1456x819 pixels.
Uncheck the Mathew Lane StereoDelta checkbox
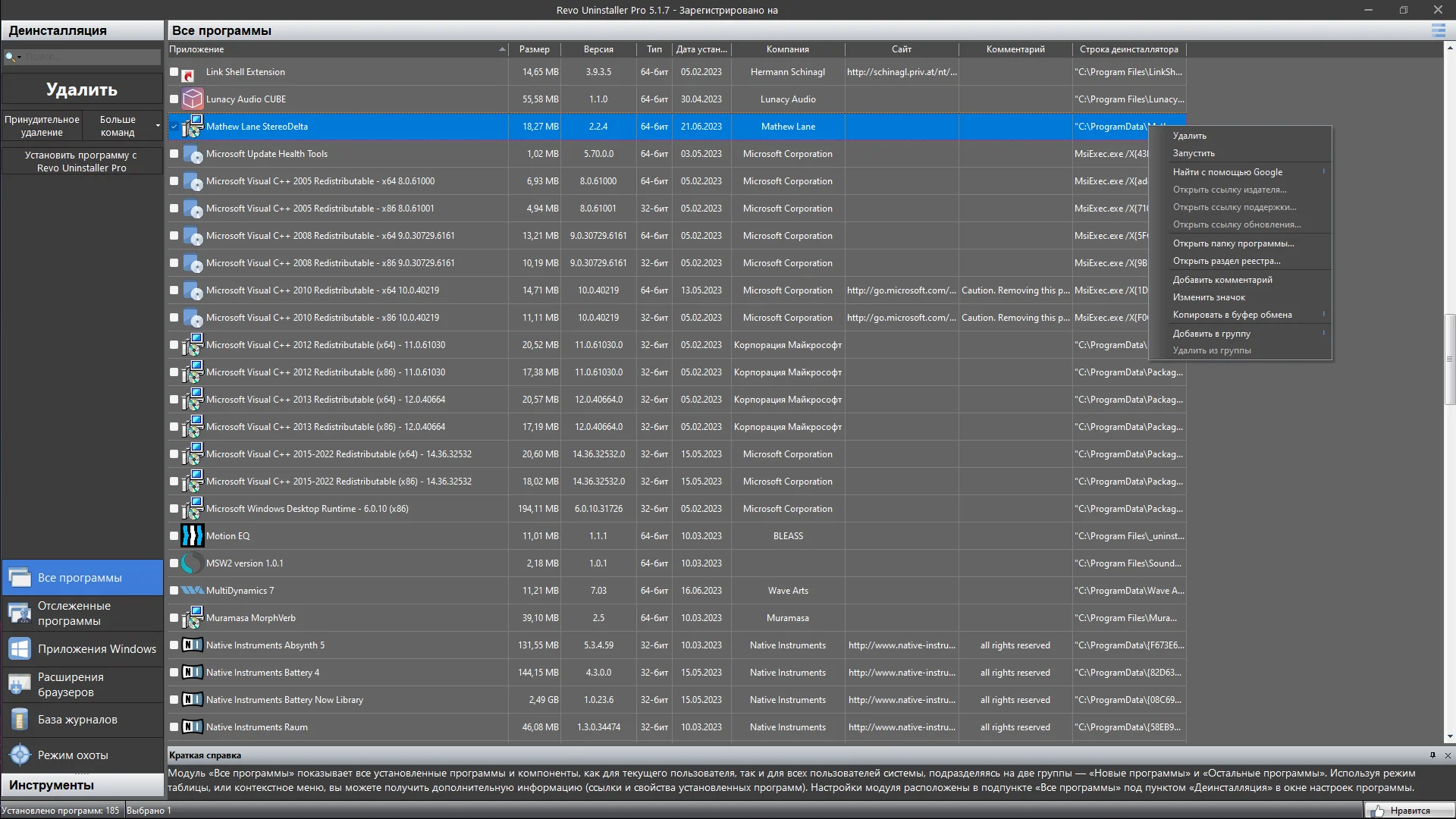174,127
